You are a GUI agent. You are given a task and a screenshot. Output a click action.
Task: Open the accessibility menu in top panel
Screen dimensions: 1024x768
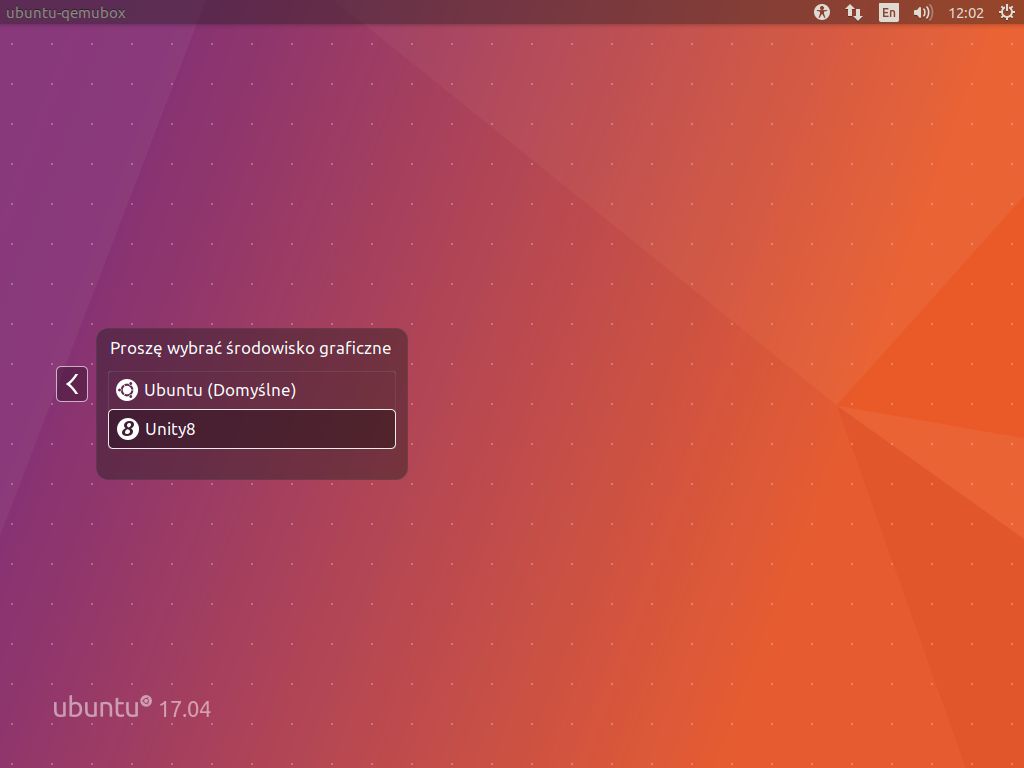coord(822,12)
